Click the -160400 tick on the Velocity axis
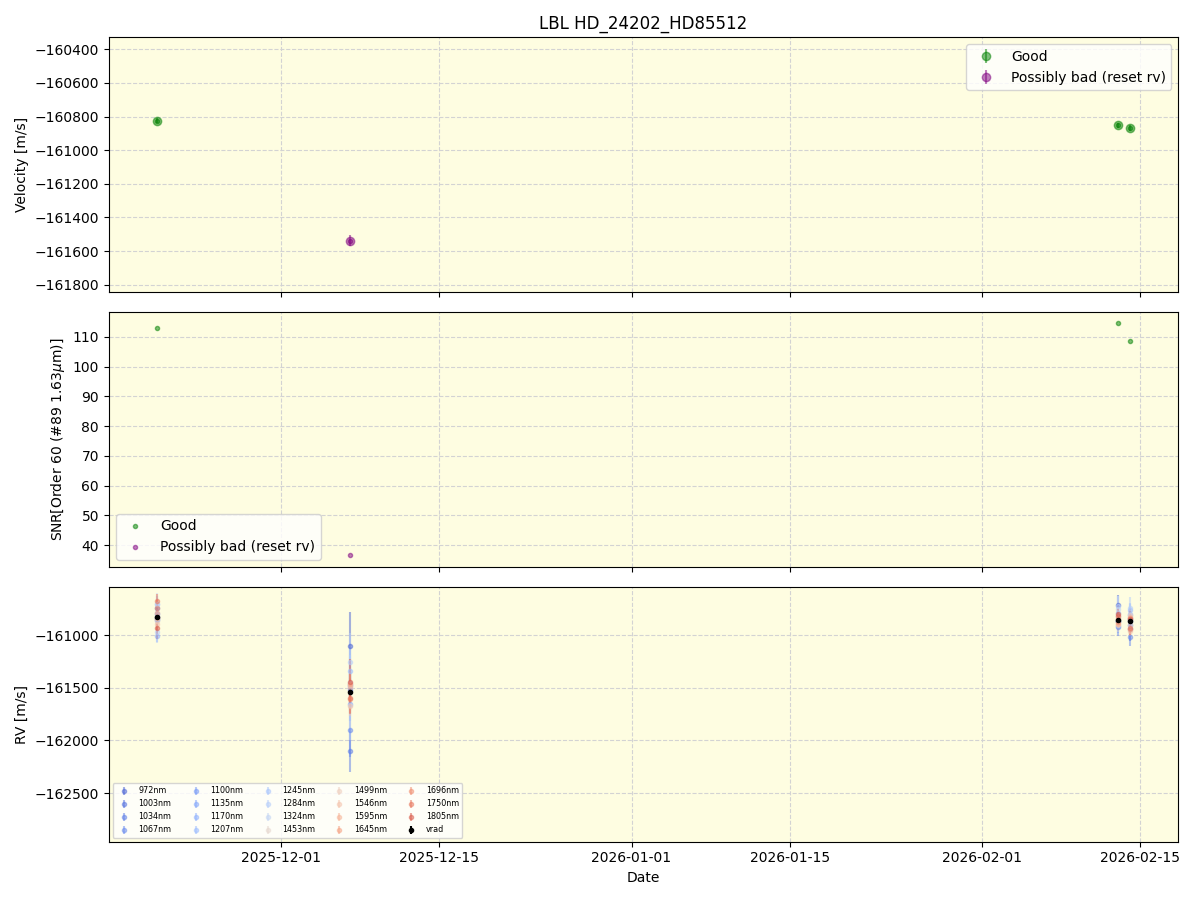The width and height of the screenshot is (1200, 900). coord(67,50)
